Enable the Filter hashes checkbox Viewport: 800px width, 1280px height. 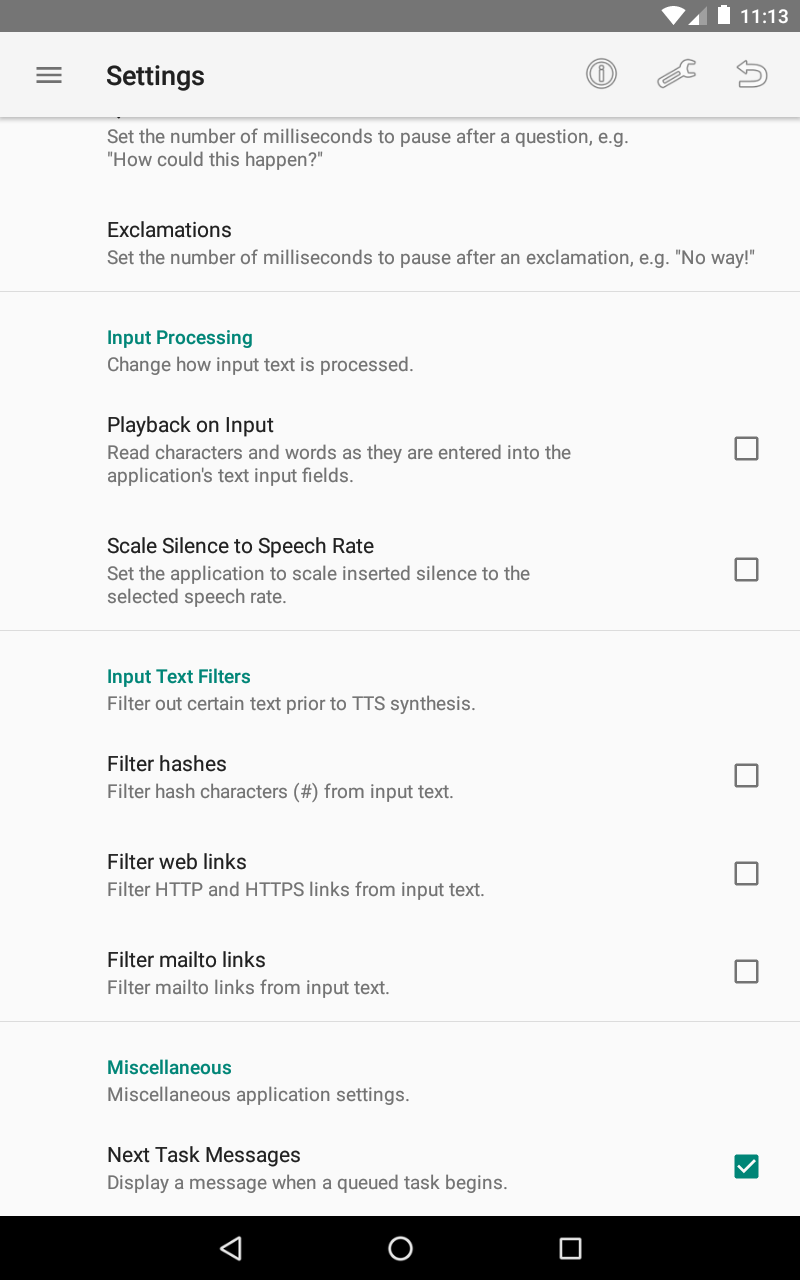point(746,776)
